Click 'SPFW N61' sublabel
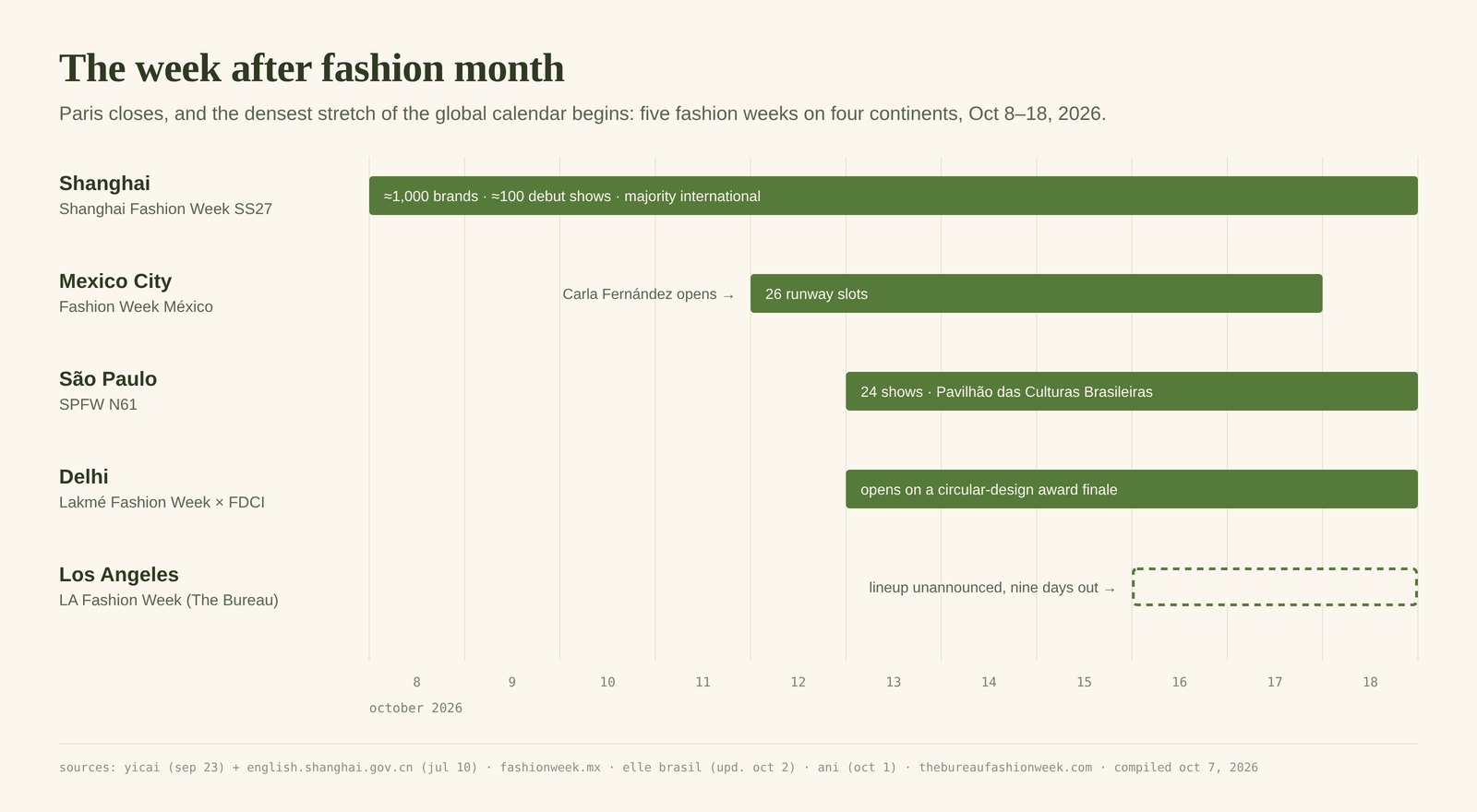 (x=98, y=404)
